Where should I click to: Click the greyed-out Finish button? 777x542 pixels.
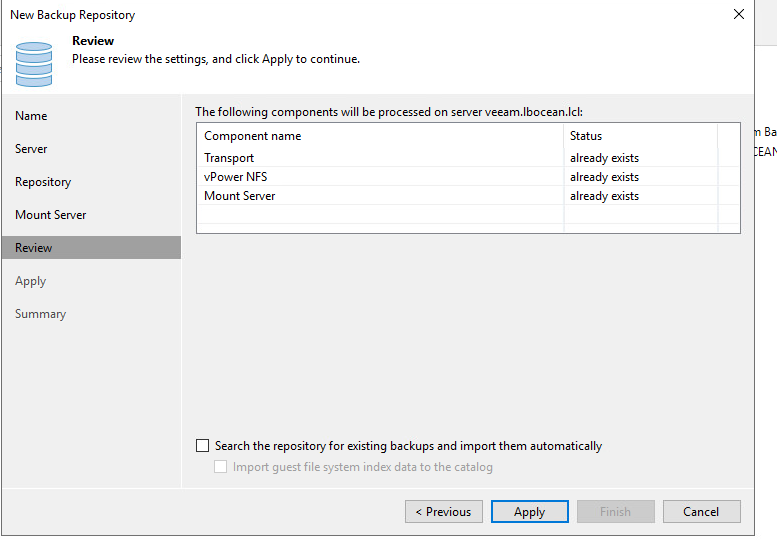(615, 511)
